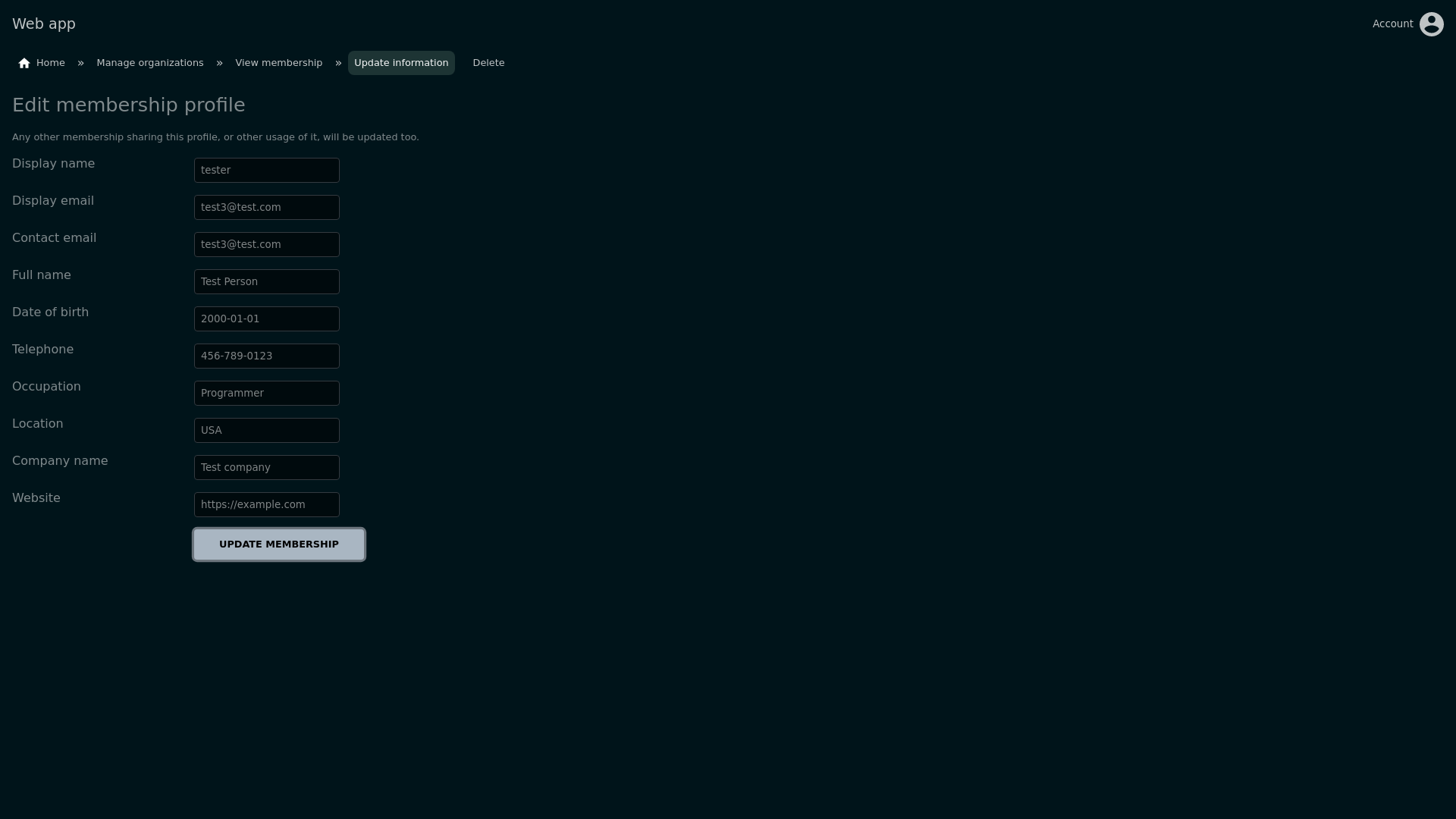Go to Manage organizations breadcrumb

click(x=150, y=63)
